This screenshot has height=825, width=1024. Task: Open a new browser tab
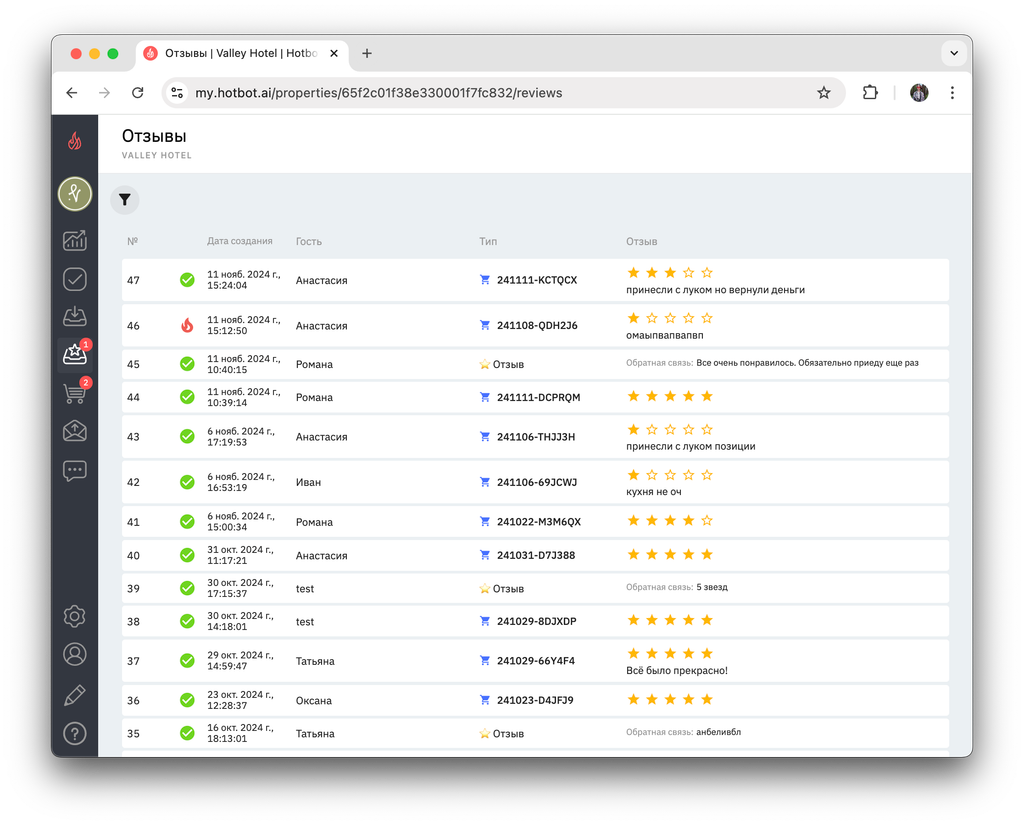tap(367, 54)
